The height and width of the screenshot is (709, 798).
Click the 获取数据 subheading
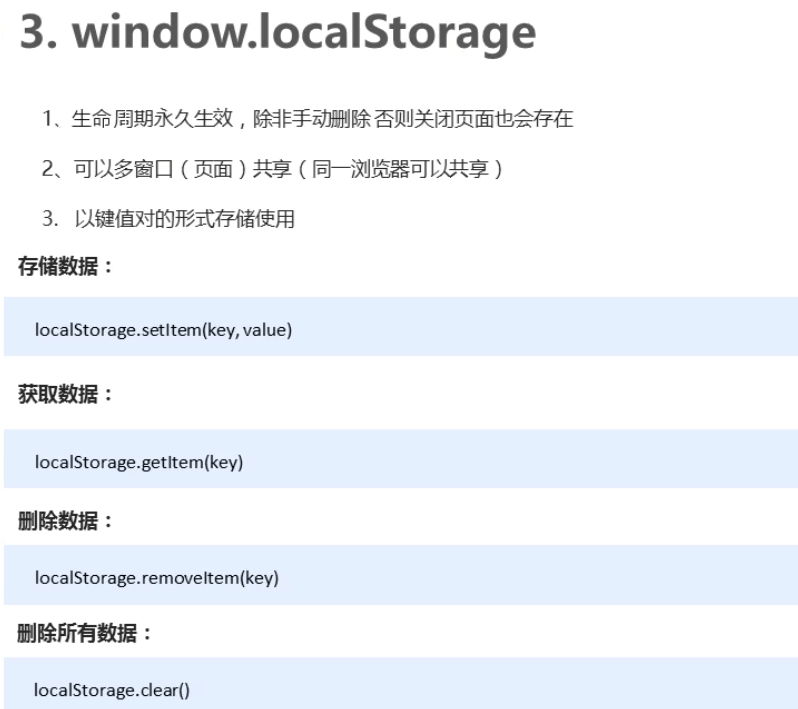tap(65, 394)
